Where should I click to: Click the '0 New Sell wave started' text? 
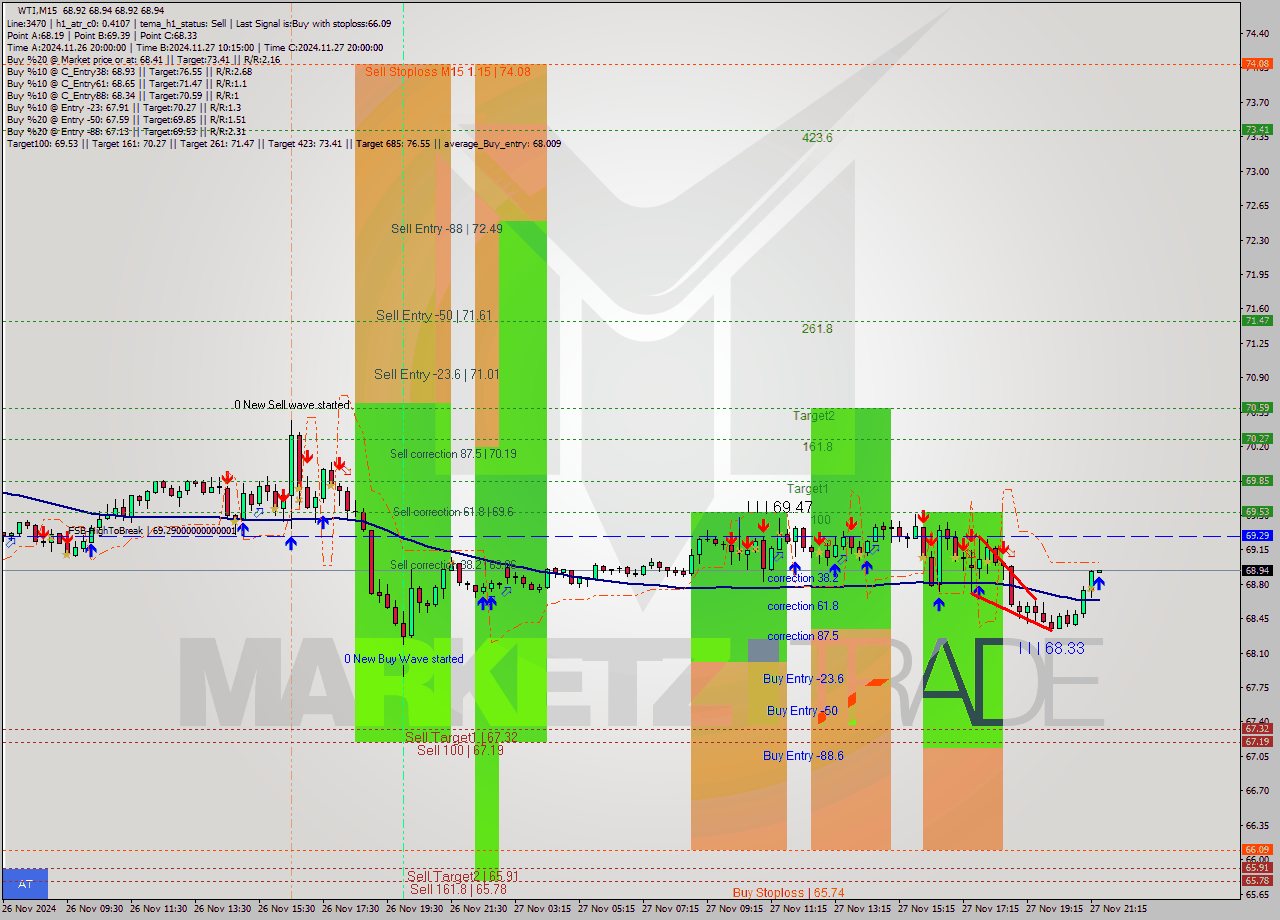[292, 405]
